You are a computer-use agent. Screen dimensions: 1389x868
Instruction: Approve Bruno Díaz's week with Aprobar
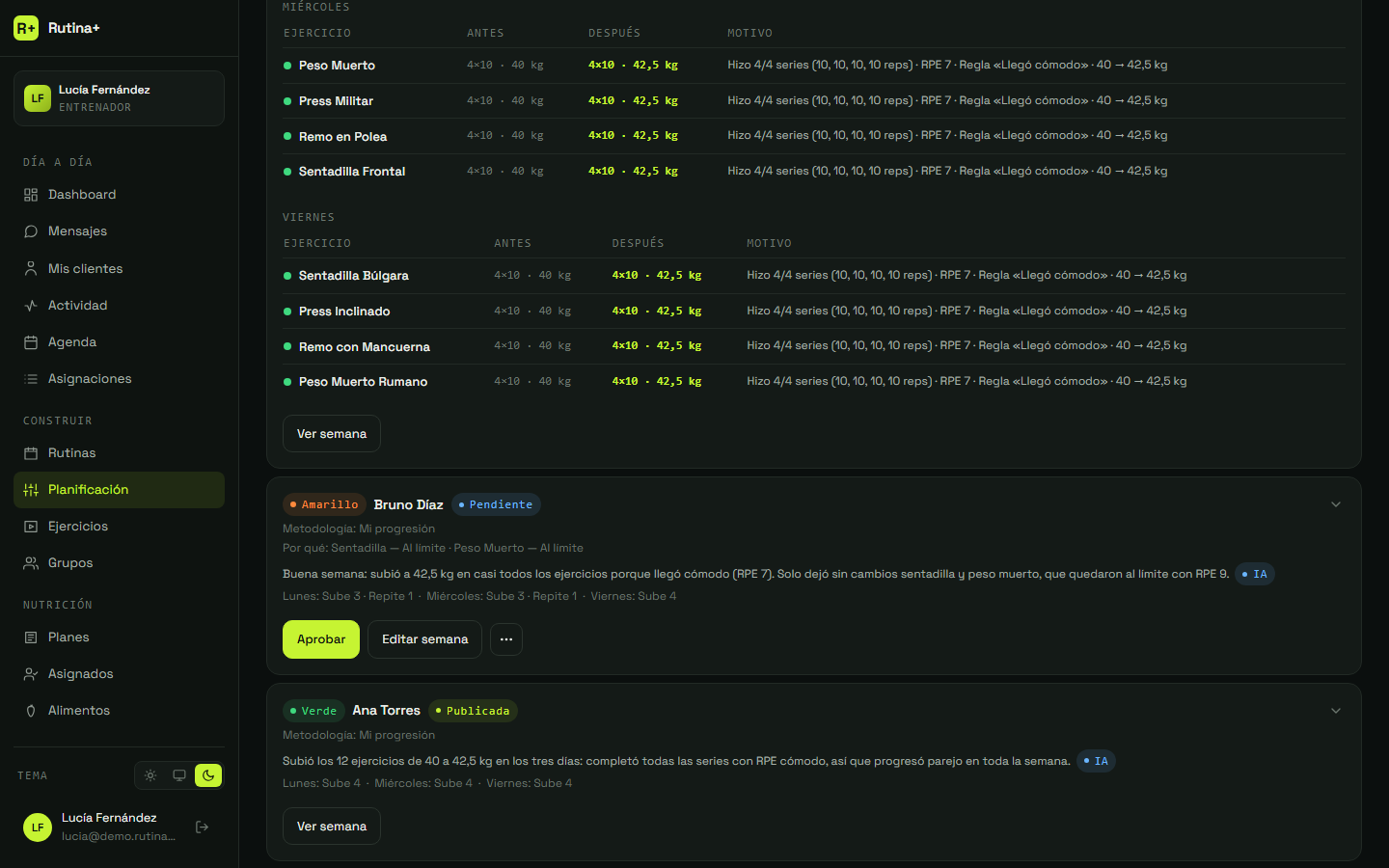321,639
